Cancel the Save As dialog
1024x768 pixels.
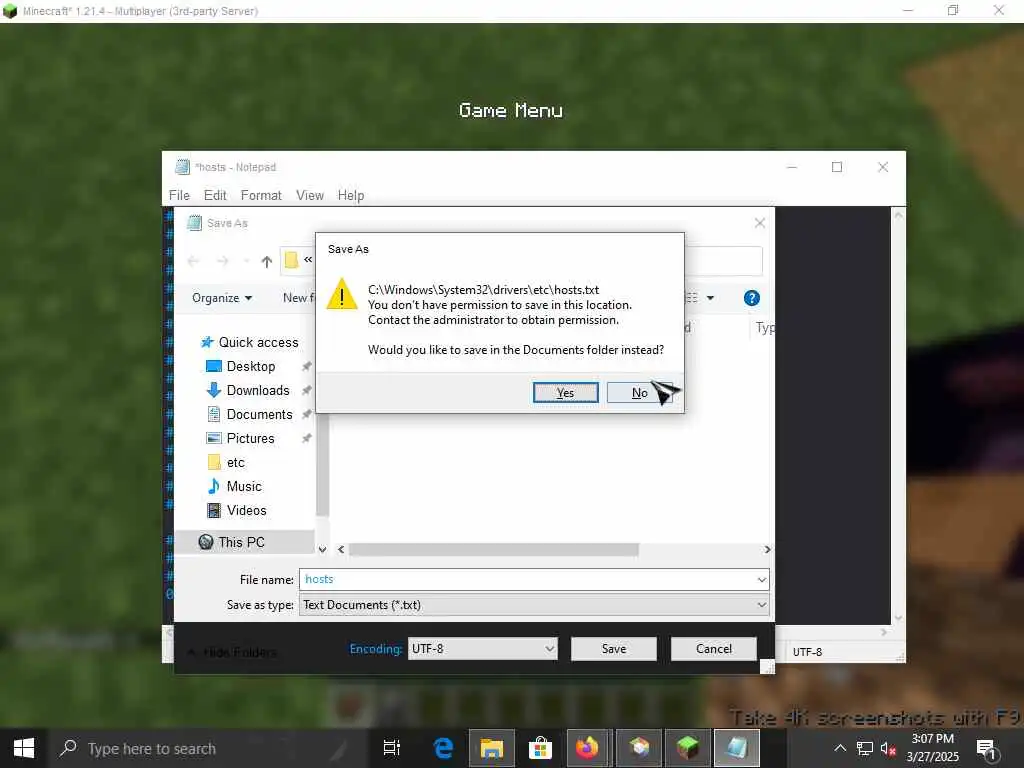pos(713,648)
